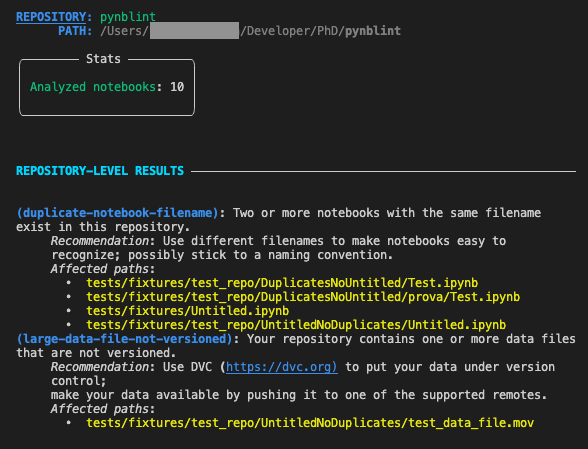Click the Stats box title
The width and height of the screenshot is (588, 449).
coord(103,59)
